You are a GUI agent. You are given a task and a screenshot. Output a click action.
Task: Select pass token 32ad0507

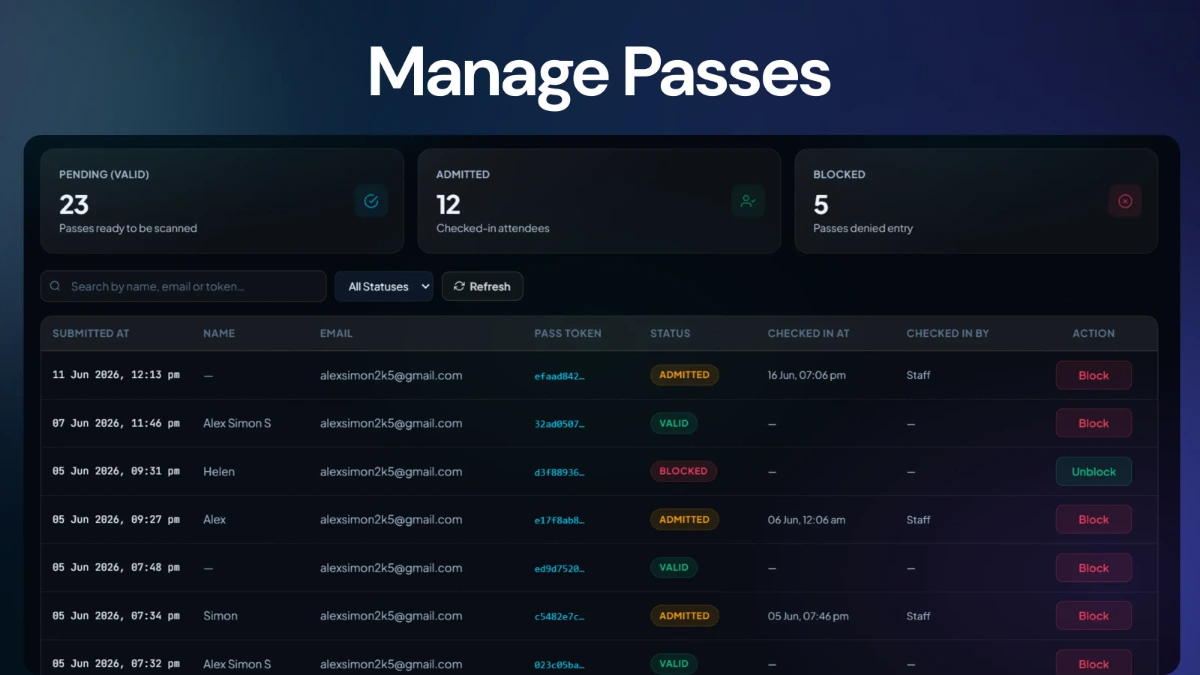click(x=560, y=424)
